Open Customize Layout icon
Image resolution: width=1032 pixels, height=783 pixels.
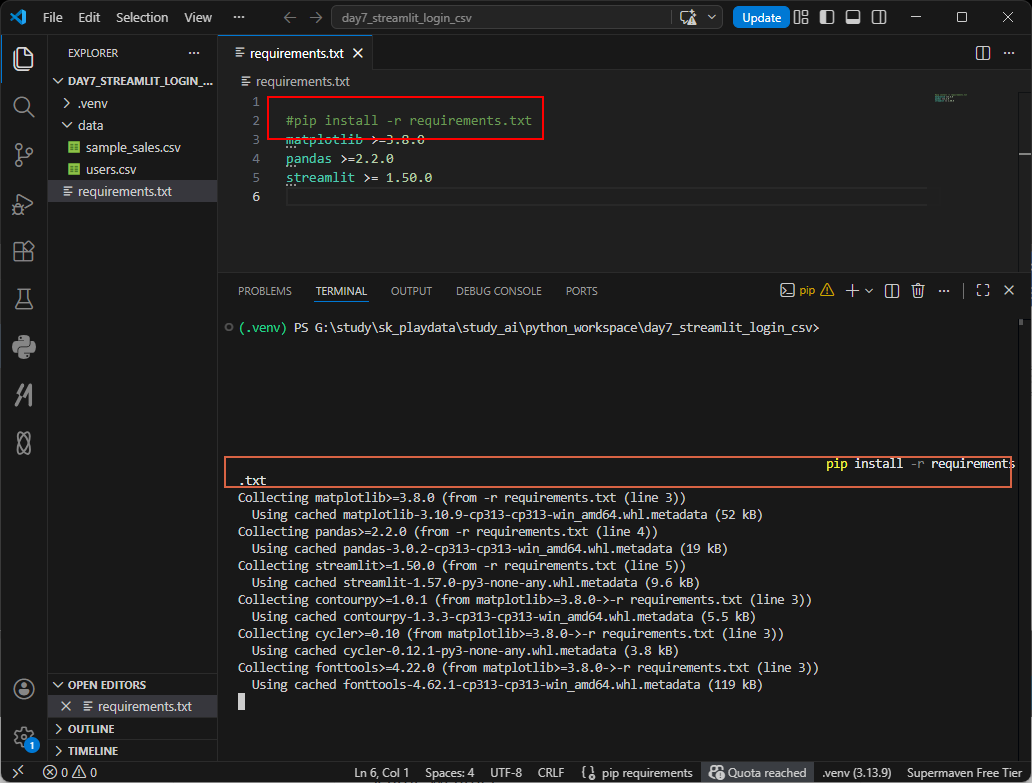coord(801,17)
